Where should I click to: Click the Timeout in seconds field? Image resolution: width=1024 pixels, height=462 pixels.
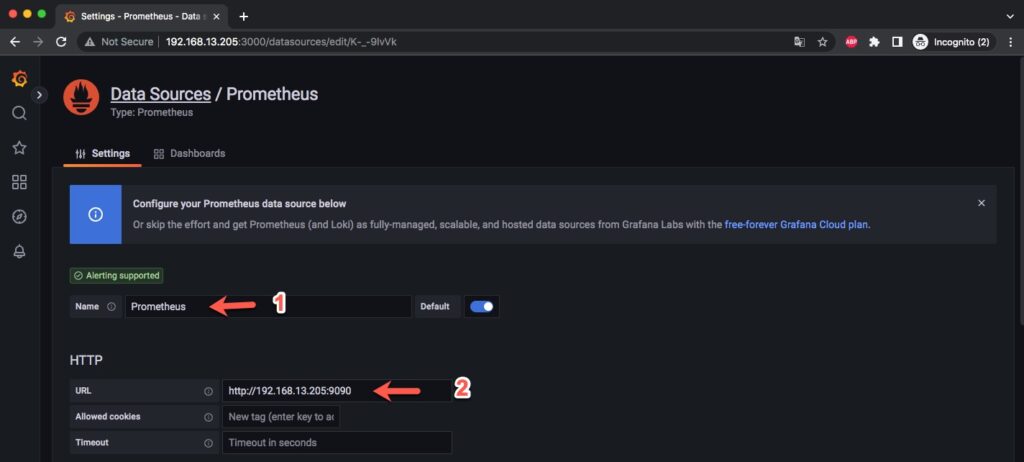[x=337, y=442]
